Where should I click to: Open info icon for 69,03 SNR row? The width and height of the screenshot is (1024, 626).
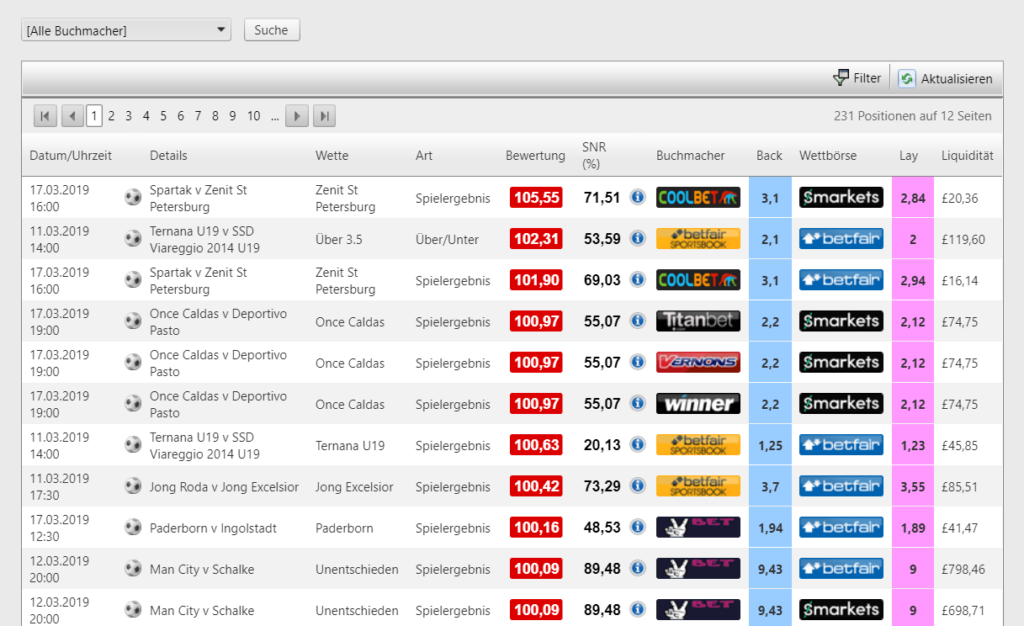pyautogui.click(x=638, y=279)
